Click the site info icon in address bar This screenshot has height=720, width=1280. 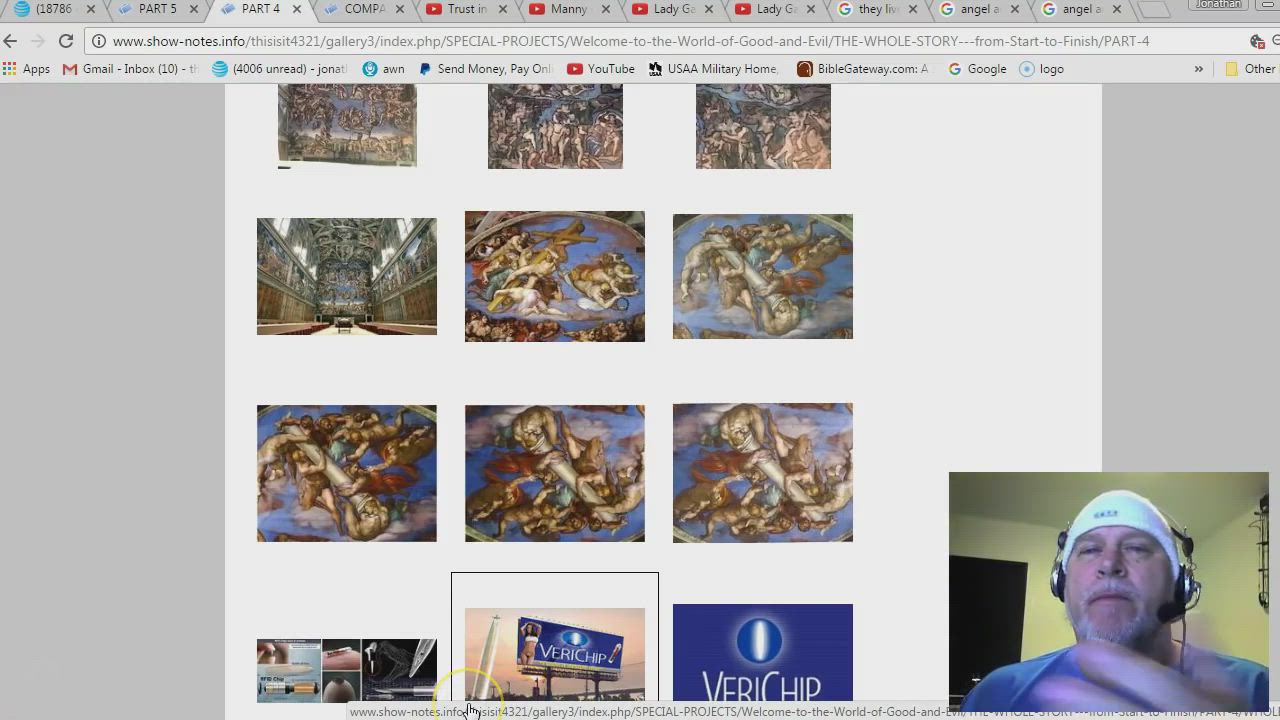coord(99,41)
